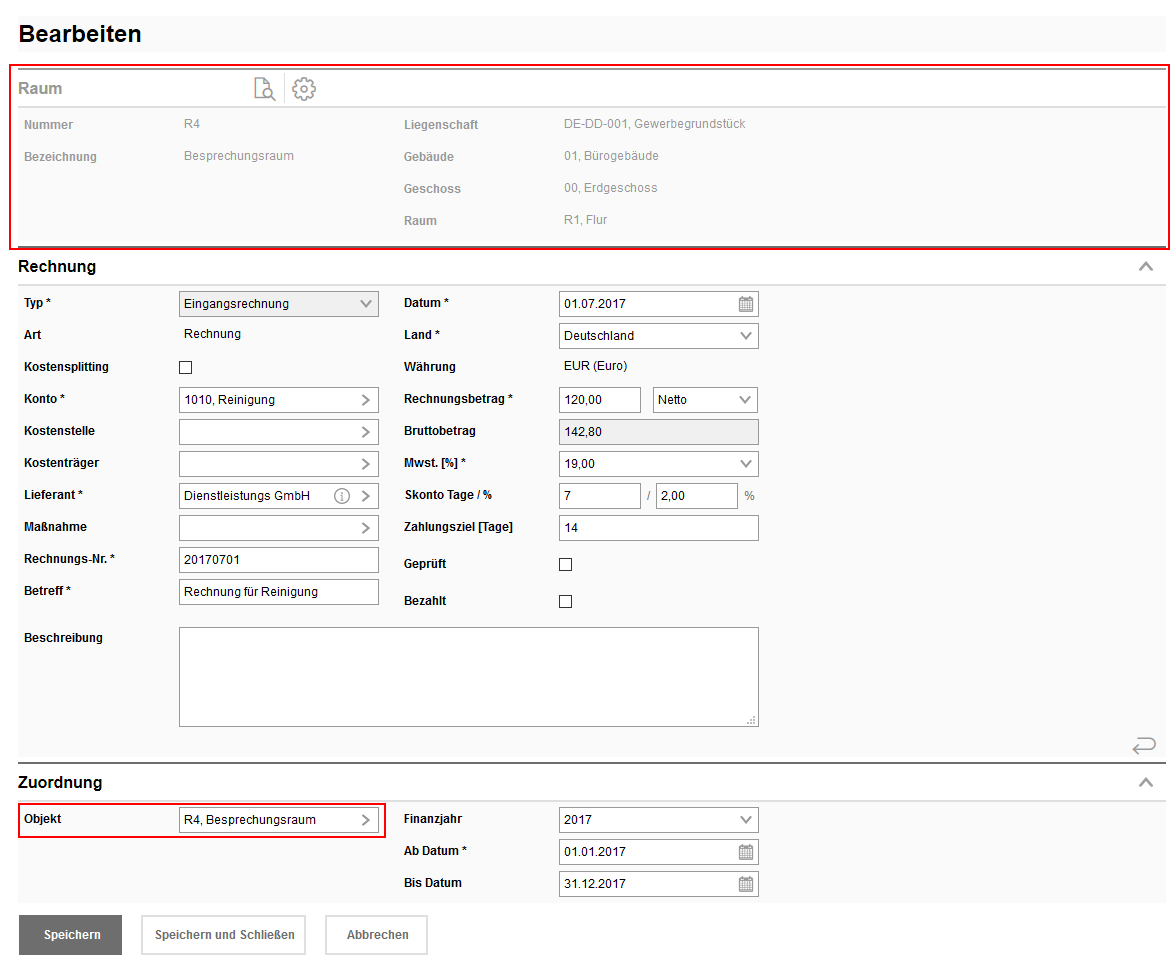Open the Typ dropdown showing Eingangsrechnung

[278, 304]
